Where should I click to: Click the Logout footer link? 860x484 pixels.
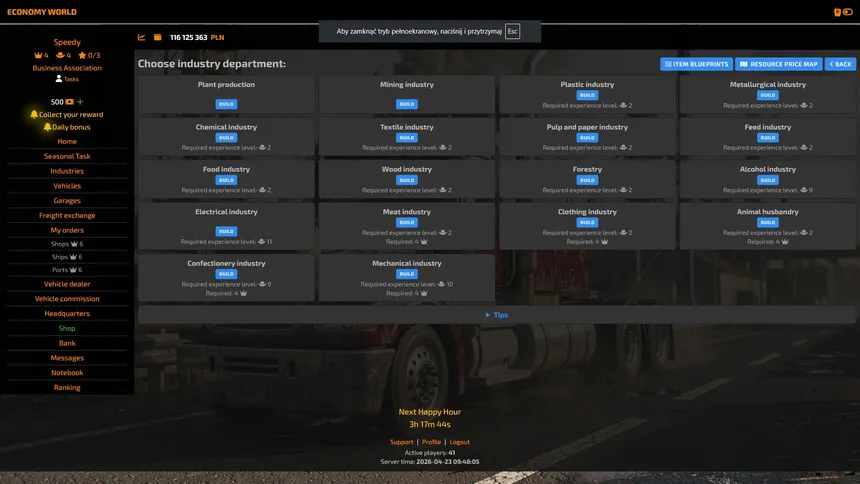pos(459,442)
